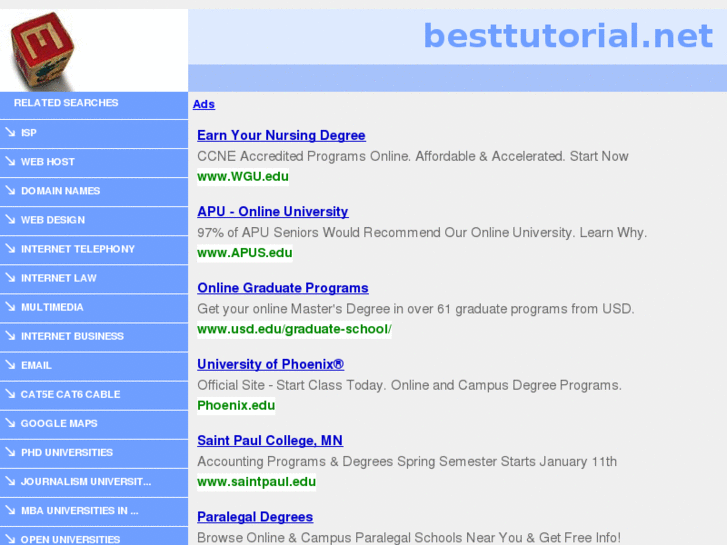The image size is (727, 545).
Task: Click the arrow icon beside WEB DESIGN
Action: [x=11, y=220]
